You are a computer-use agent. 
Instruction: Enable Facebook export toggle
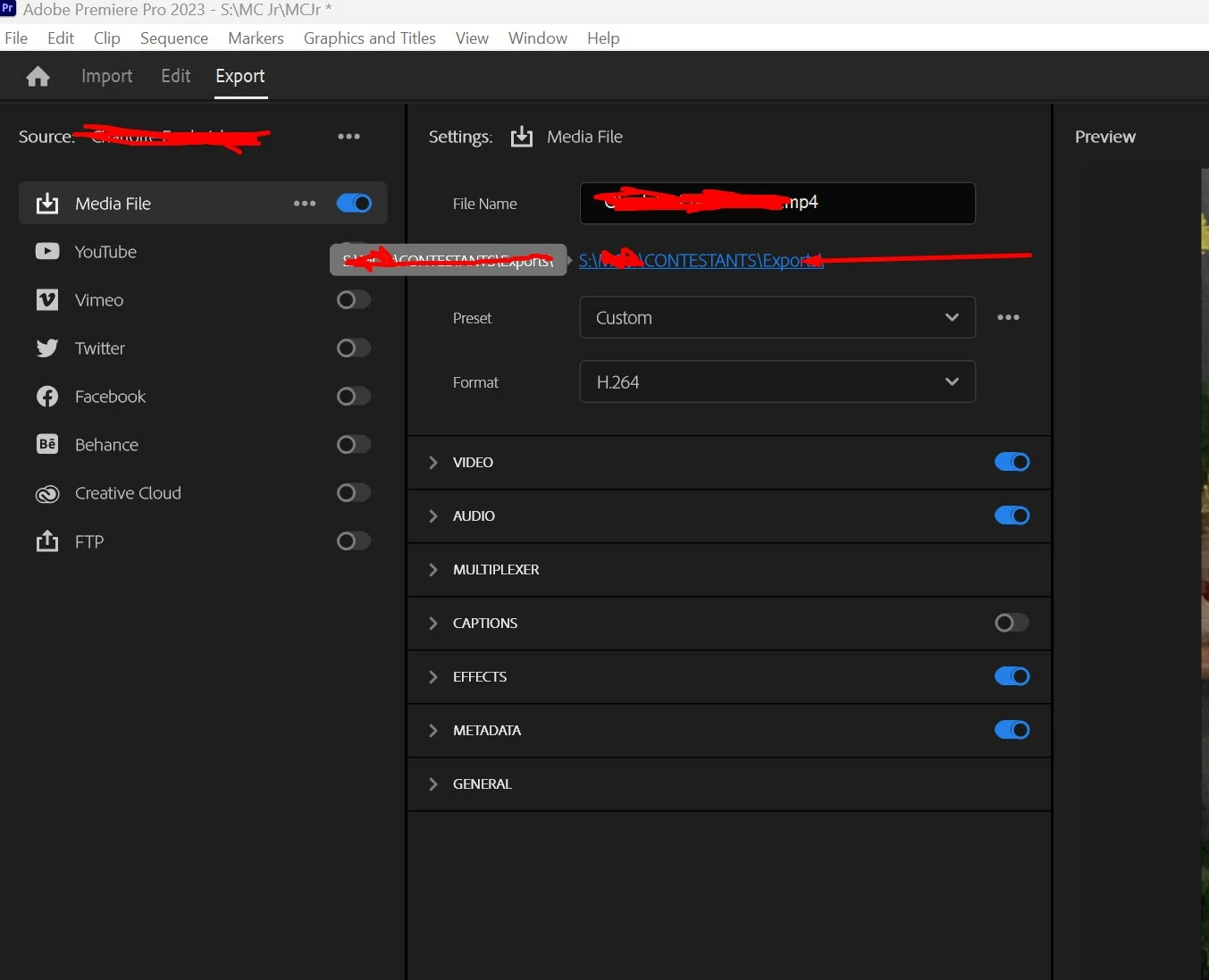point(354,397)
